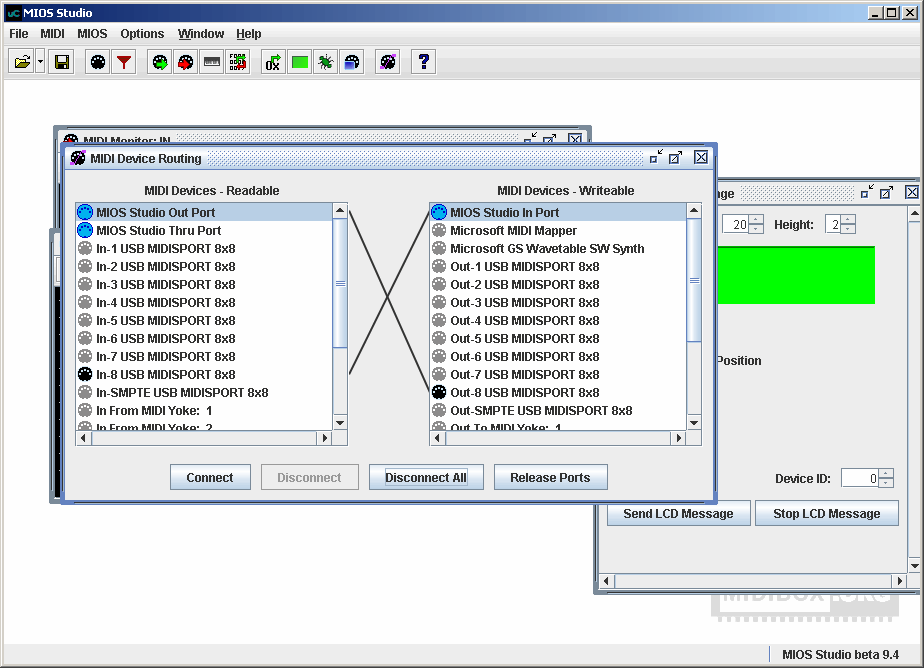Open the SysEx send/receive toolbar icon
Screen dimensions: 924x668
[x=237, y=62]
